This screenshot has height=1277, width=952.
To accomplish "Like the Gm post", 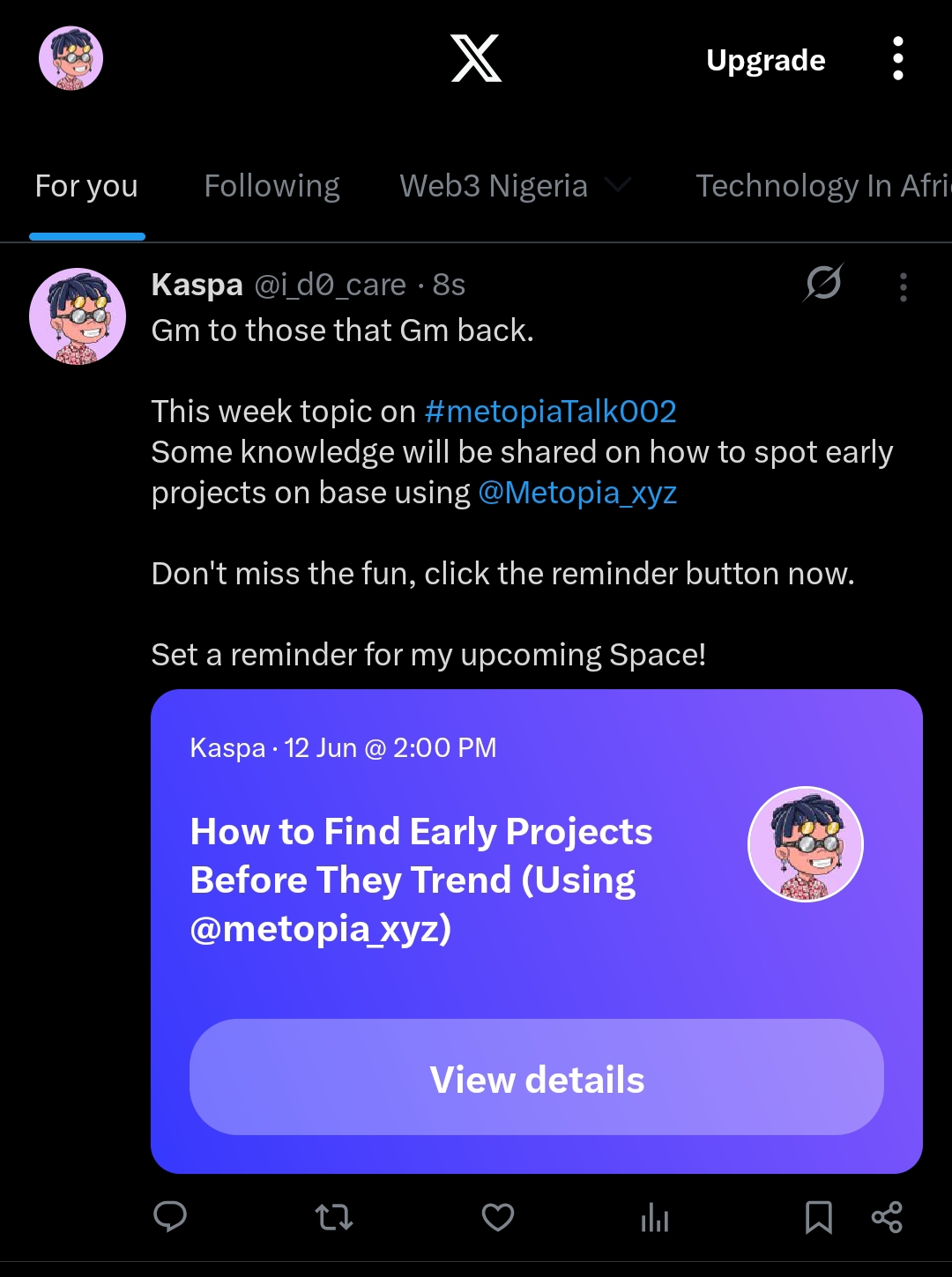I will pyautogui.click(x=497, y=1217).
